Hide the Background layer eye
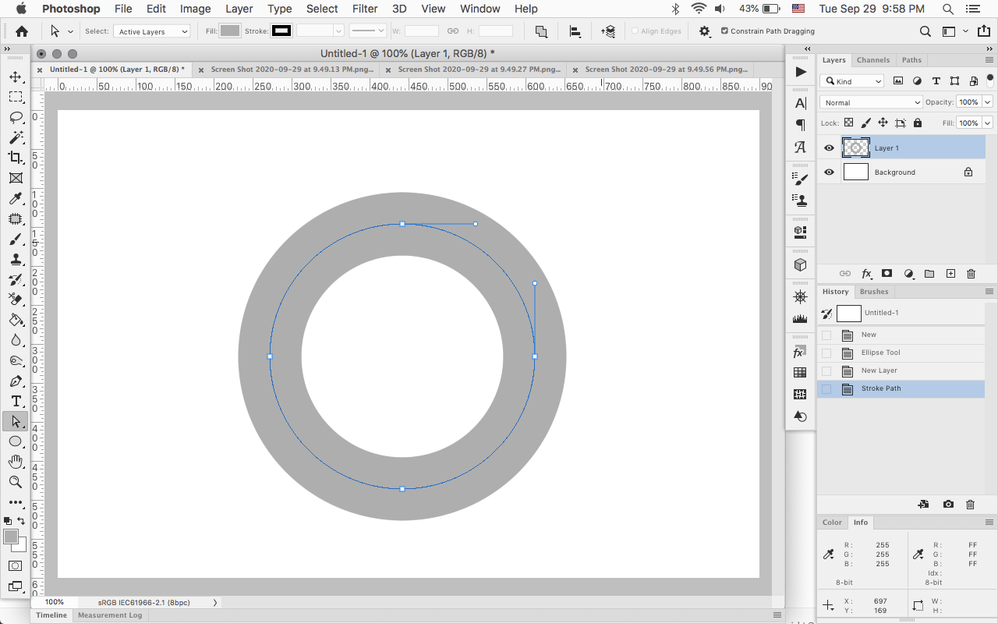 click(829, 172)
